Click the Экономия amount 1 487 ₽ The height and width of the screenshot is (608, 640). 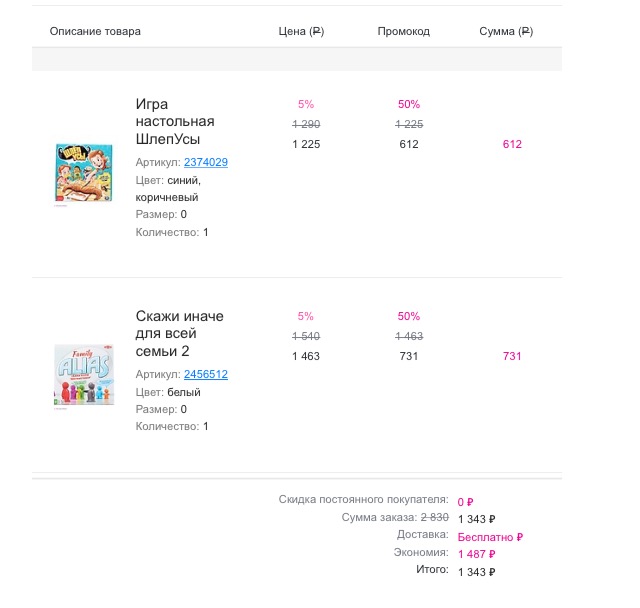click(x=477, y=554)
